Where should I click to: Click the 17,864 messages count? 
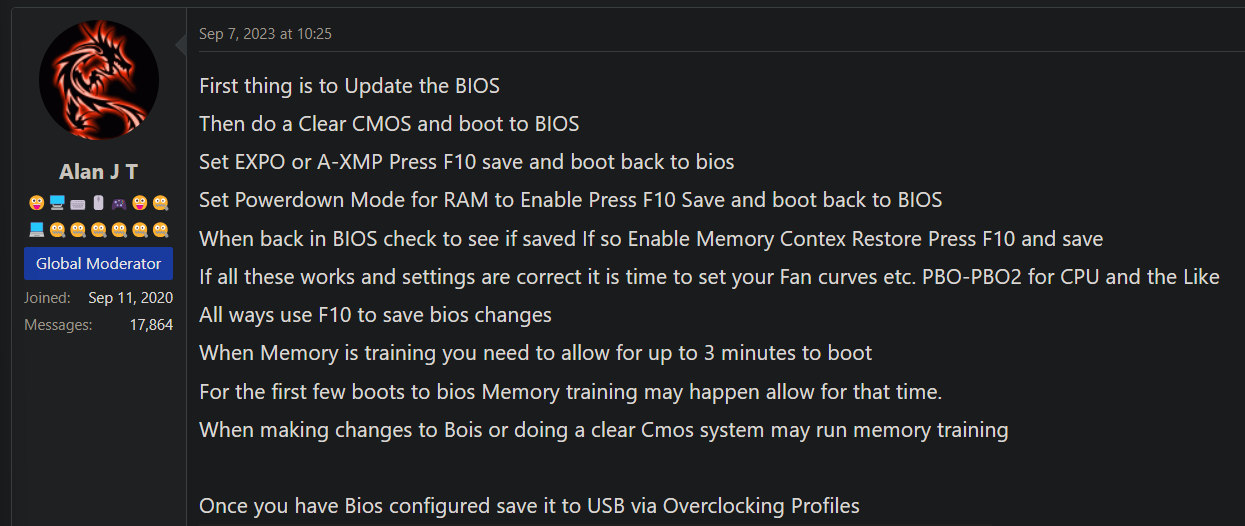[151, 325]
